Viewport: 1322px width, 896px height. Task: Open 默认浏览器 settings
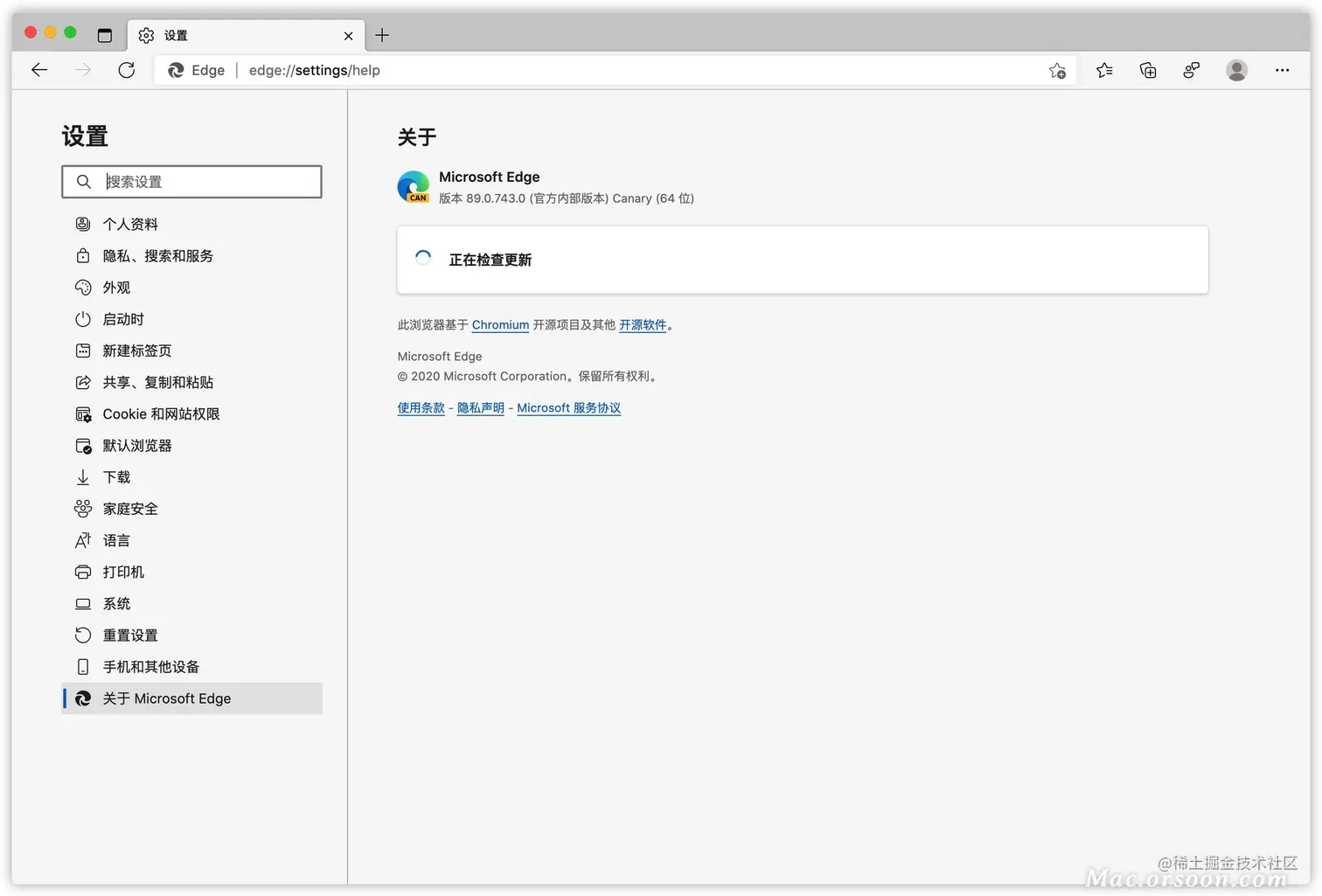191,445
